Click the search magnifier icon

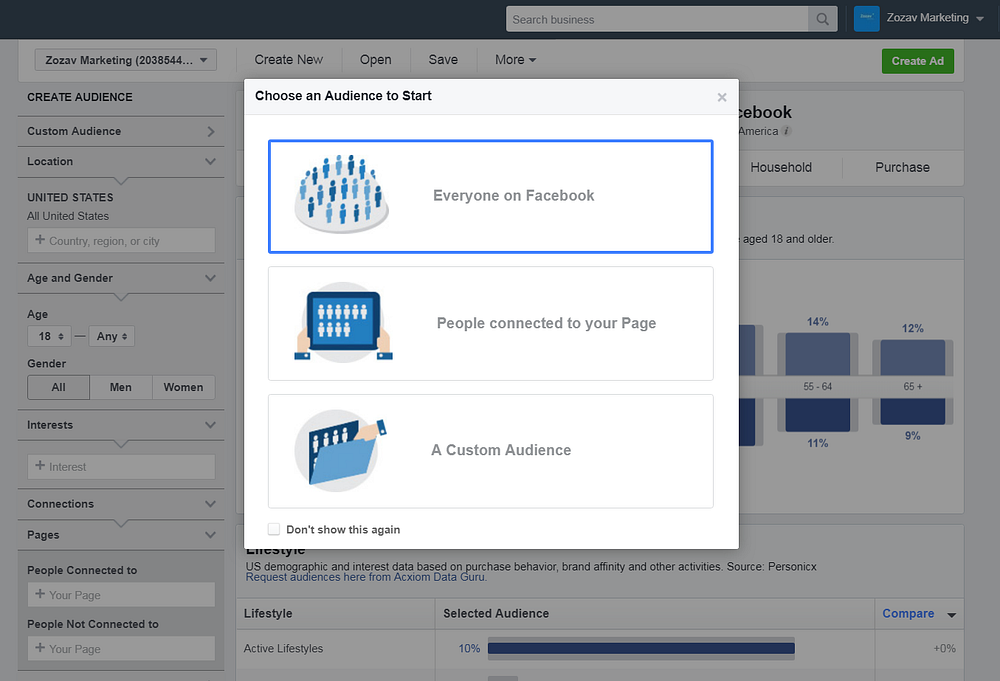(823, 19)
